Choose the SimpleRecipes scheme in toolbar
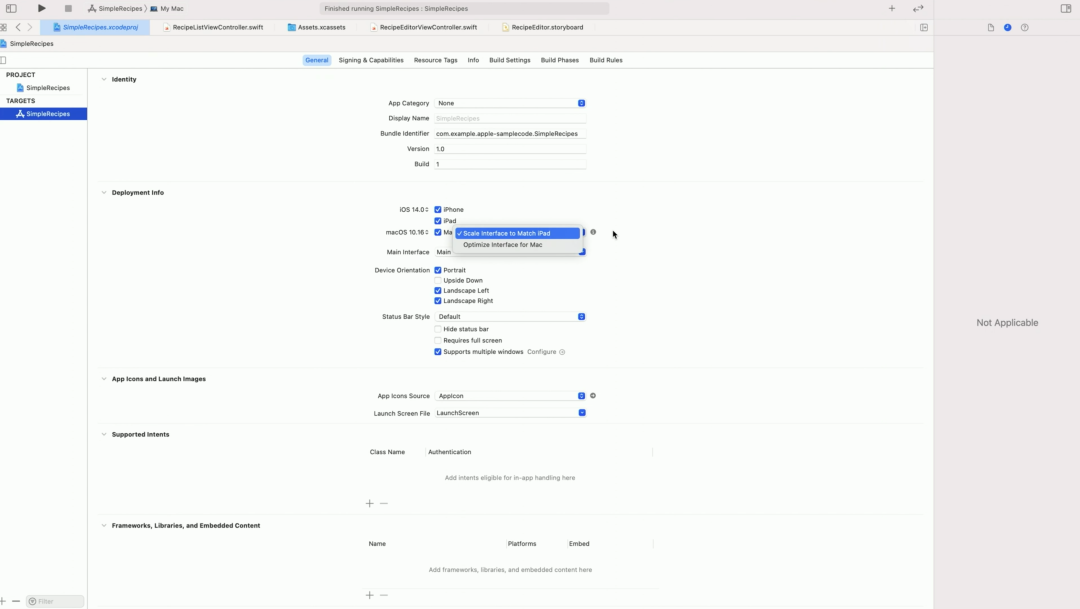Viewport: 1080px width, 609px height. pyautogui.click(x=115, y=8)
